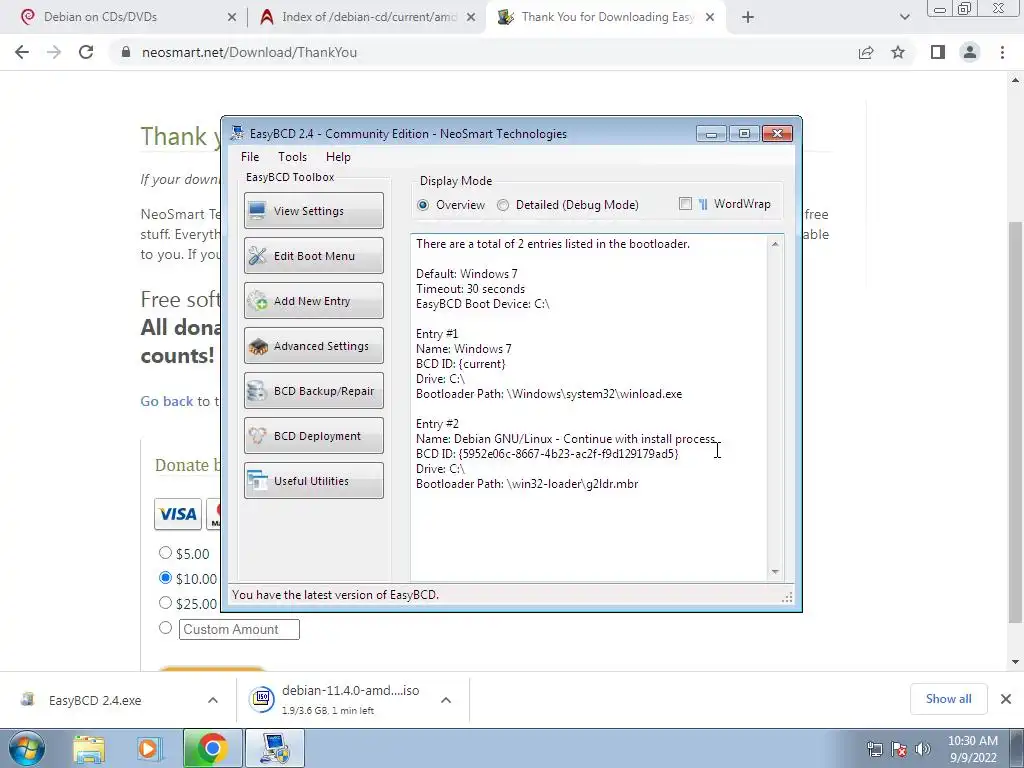This screenshot has width=1024, height=768.
Task: Click network icon in system tray
Action: pyautogui.click(x=874, y=749)
